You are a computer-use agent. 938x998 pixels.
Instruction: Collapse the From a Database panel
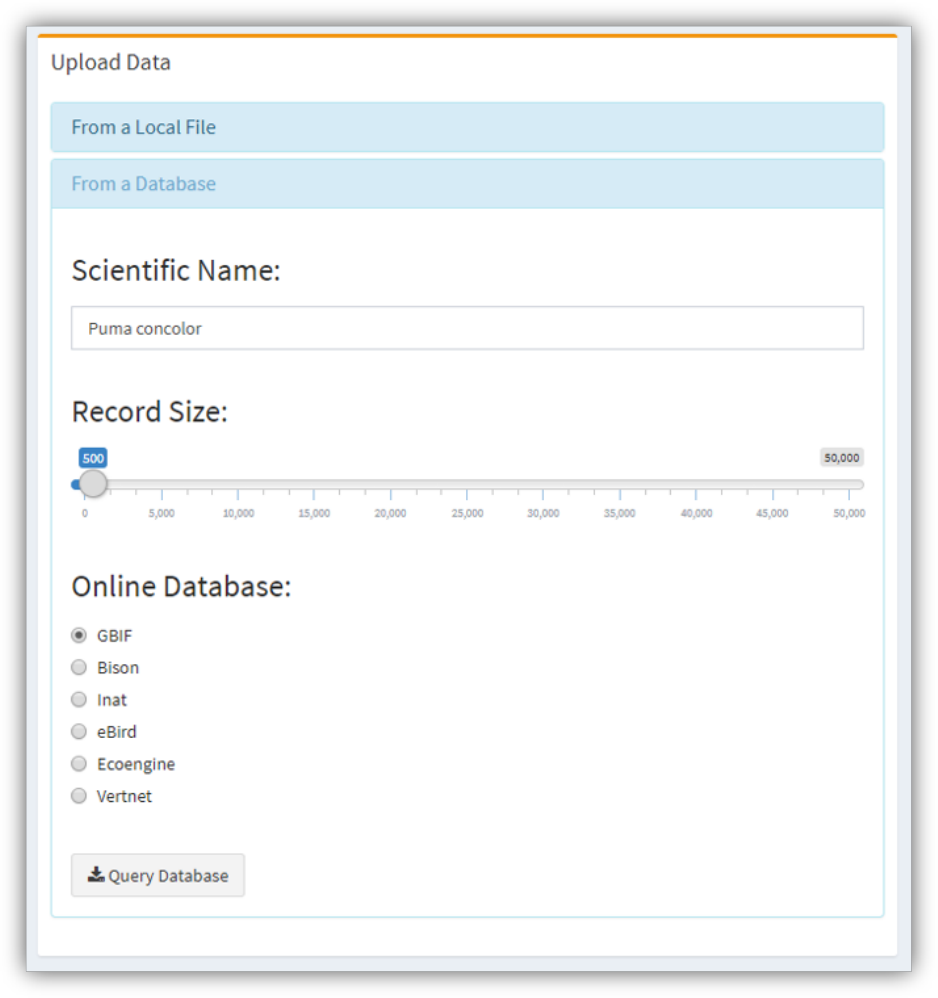[467, 184]
